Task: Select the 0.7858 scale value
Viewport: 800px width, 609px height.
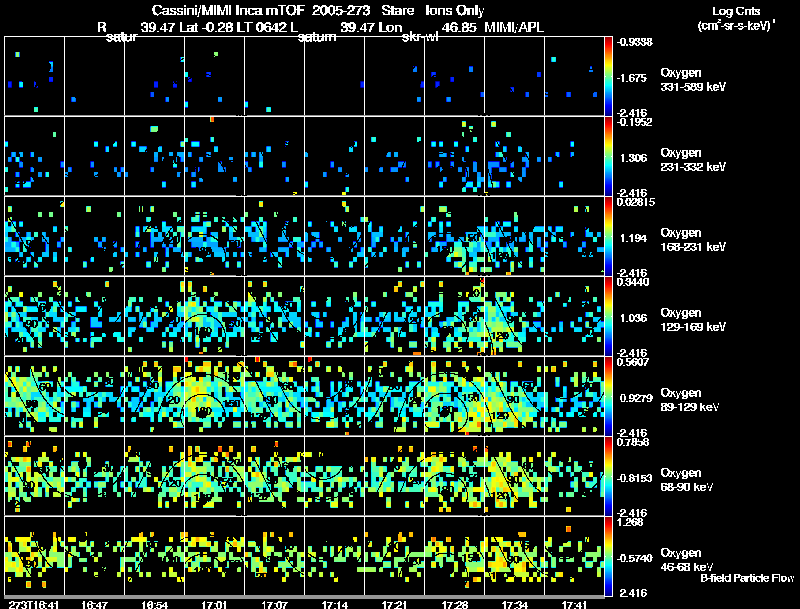Action: click(x=633, y=442)
